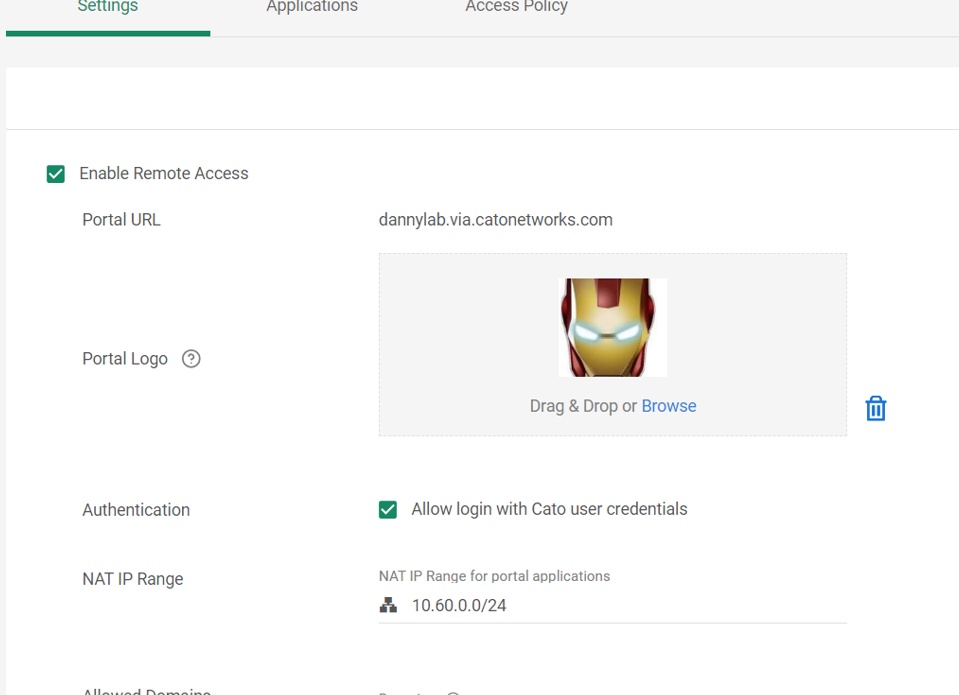The image size is (959, 695).
Task: Click the Iron Man logo thumbnail
Action: tap(613, 327)
